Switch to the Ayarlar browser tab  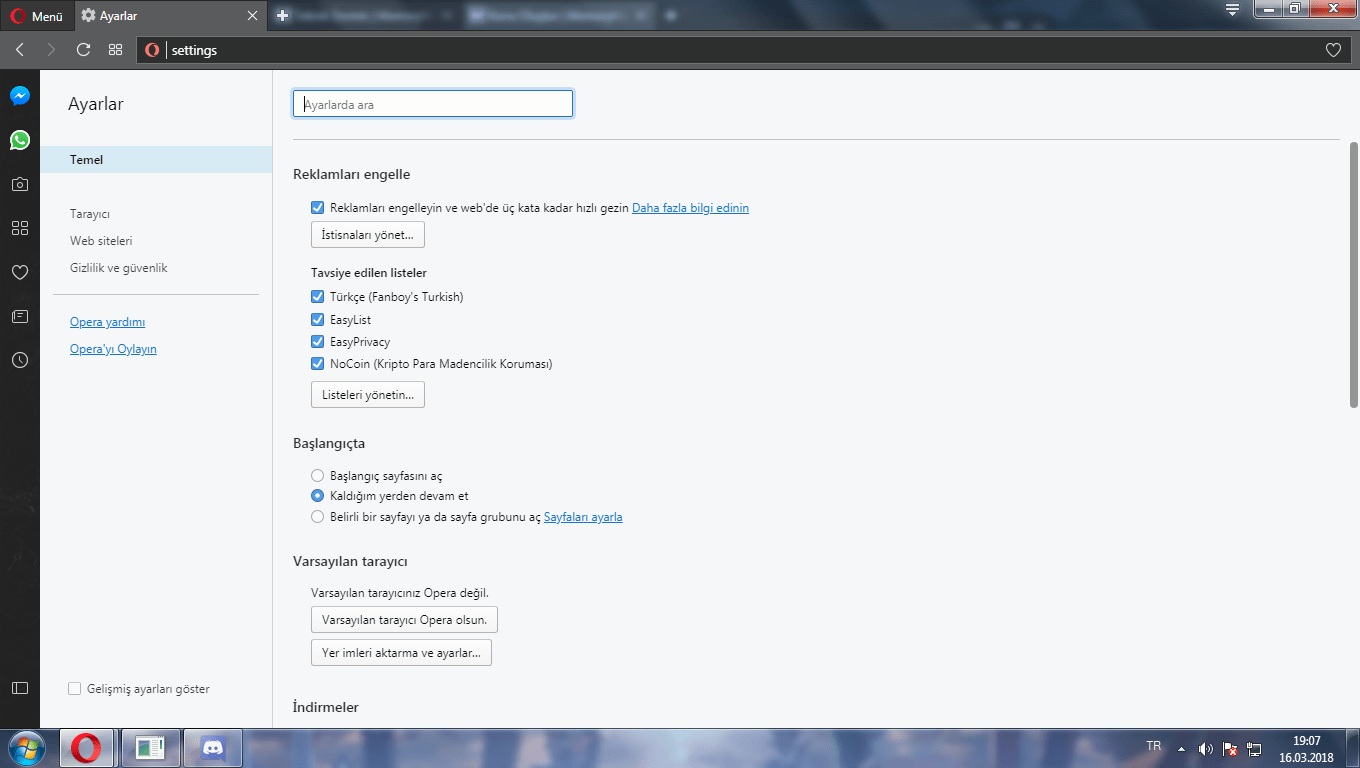pos(170,16)
